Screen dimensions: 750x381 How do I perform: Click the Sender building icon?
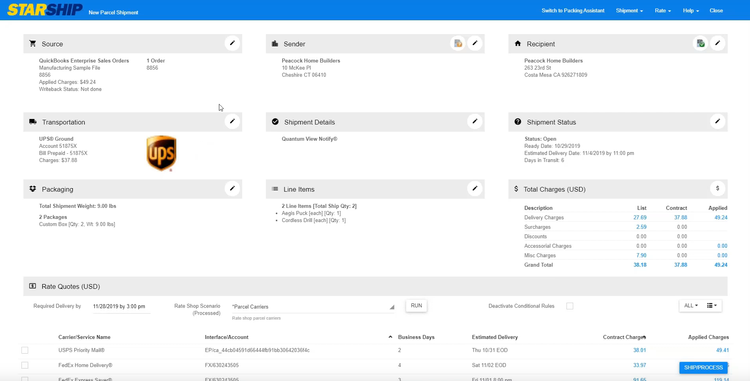pyautogui.click(x=275, y=44)
